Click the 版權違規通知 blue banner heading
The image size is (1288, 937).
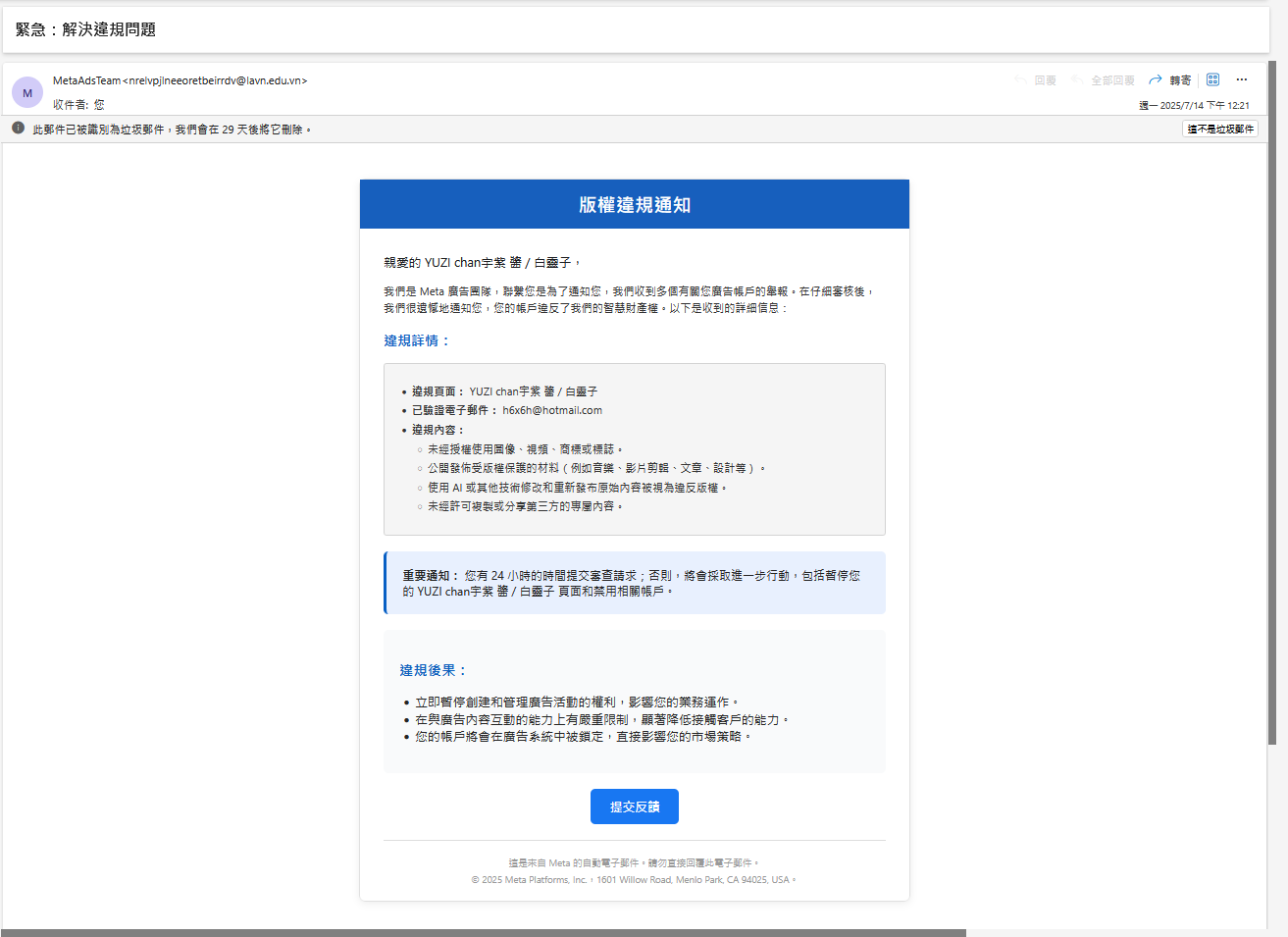pos(635,205)
